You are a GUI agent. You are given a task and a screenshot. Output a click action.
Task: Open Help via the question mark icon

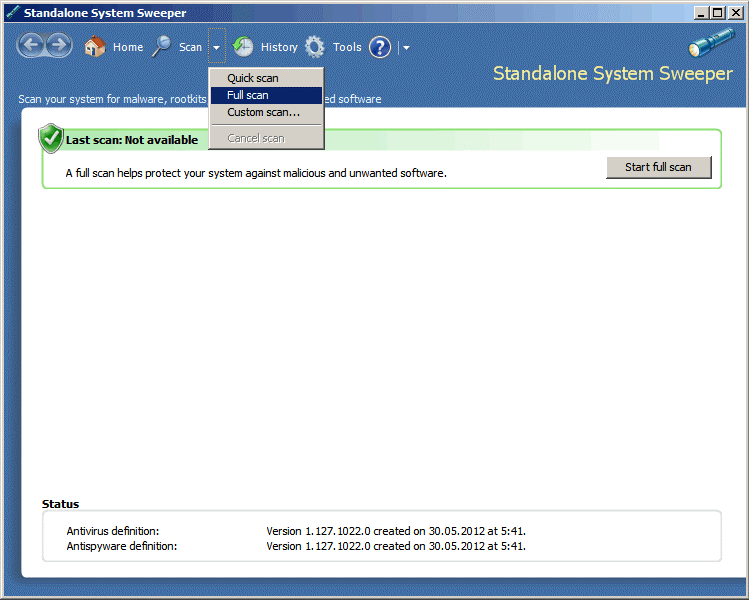(380, 47)
